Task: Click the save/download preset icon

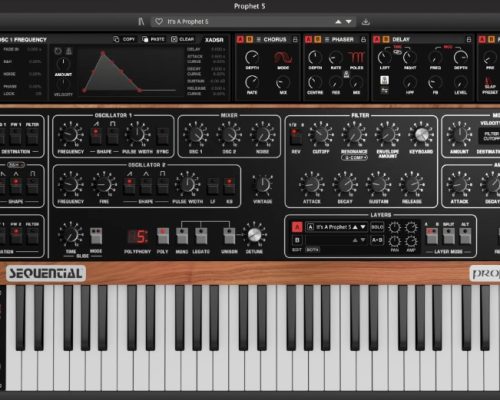Action: point(366,22)
